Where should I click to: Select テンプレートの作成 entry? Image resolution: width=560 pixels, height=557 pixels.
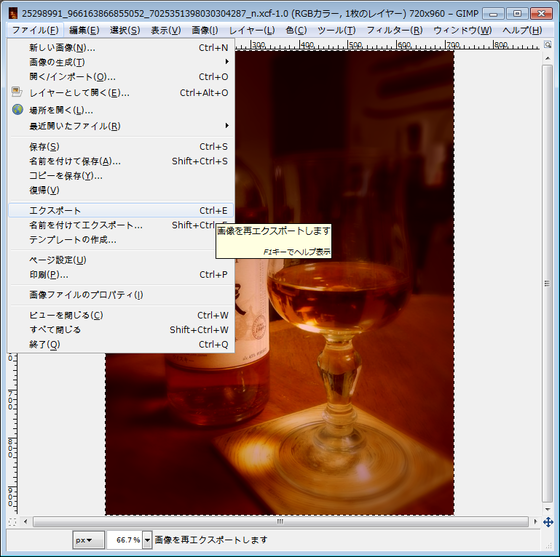coord(121,240)
